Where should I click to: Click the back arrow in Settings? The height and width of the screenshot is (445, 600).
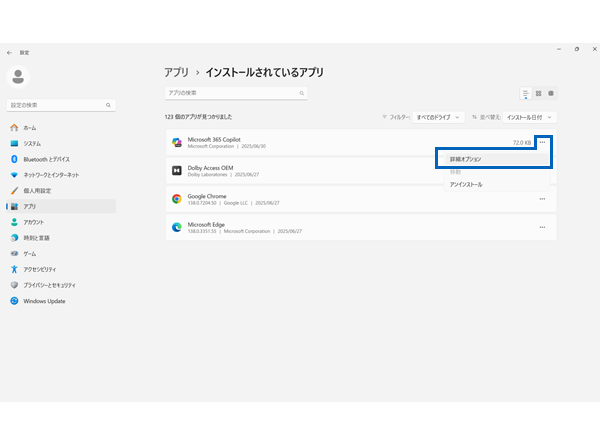tap(9, 53)
